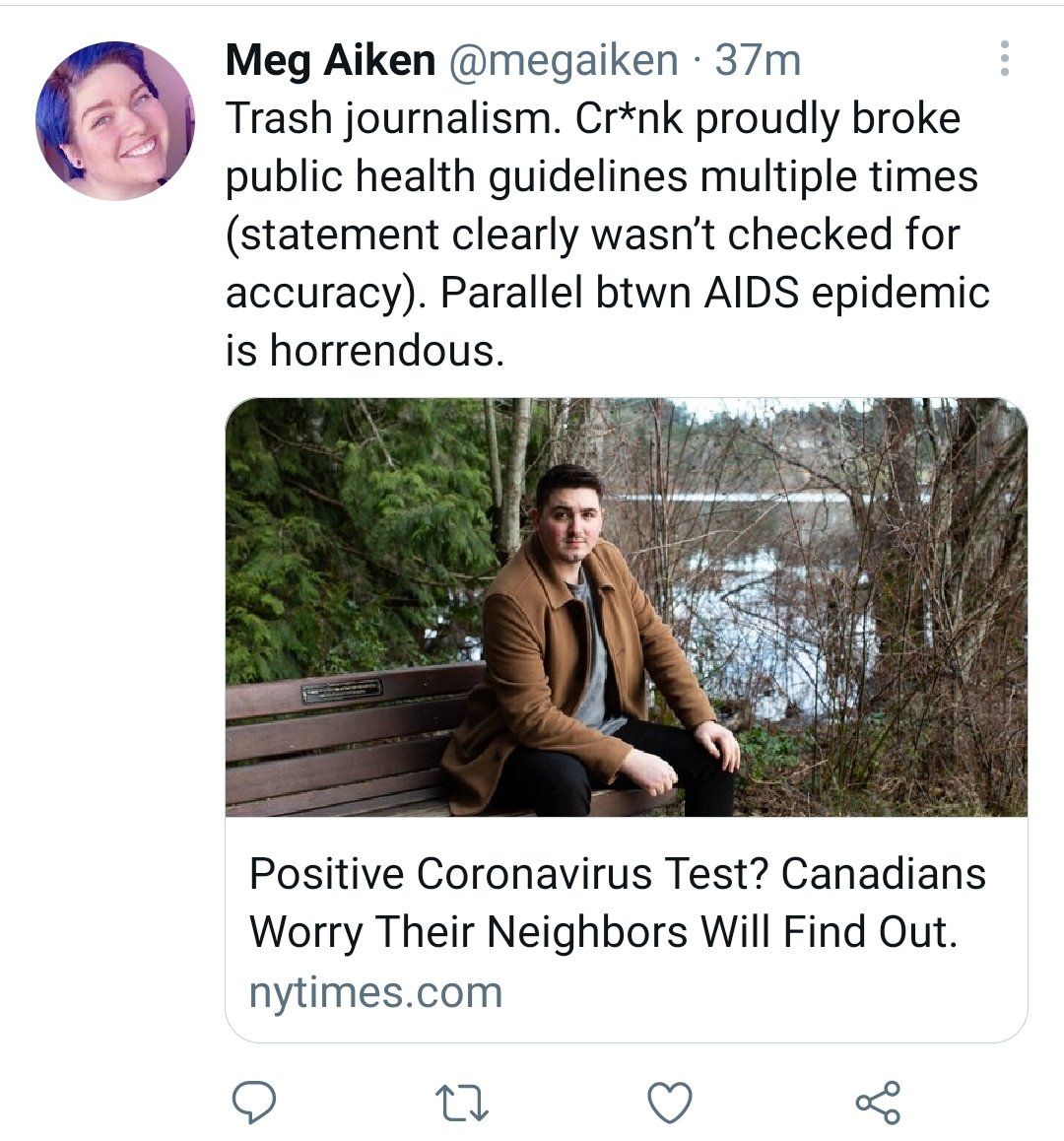Click the nytimes.com domain label
The height and width of the screenshot is (1141, 1064).
point(375,991)
